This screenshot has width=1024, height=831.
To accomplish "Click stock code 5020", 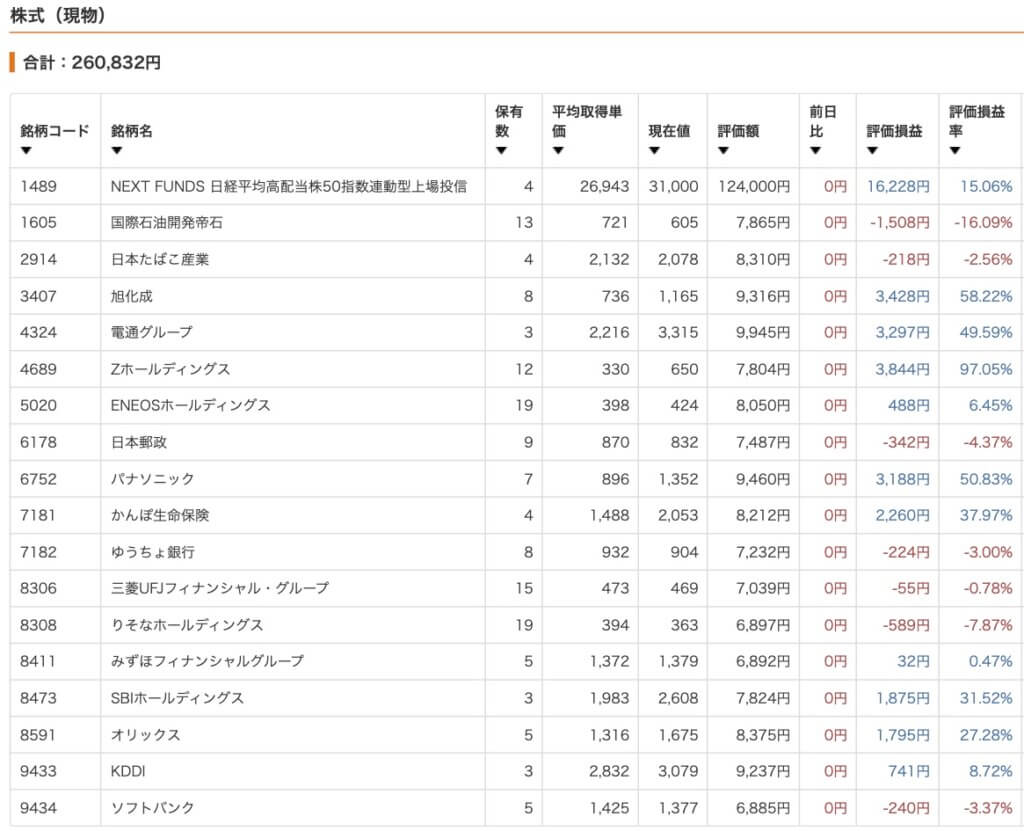I will point(38,406).
